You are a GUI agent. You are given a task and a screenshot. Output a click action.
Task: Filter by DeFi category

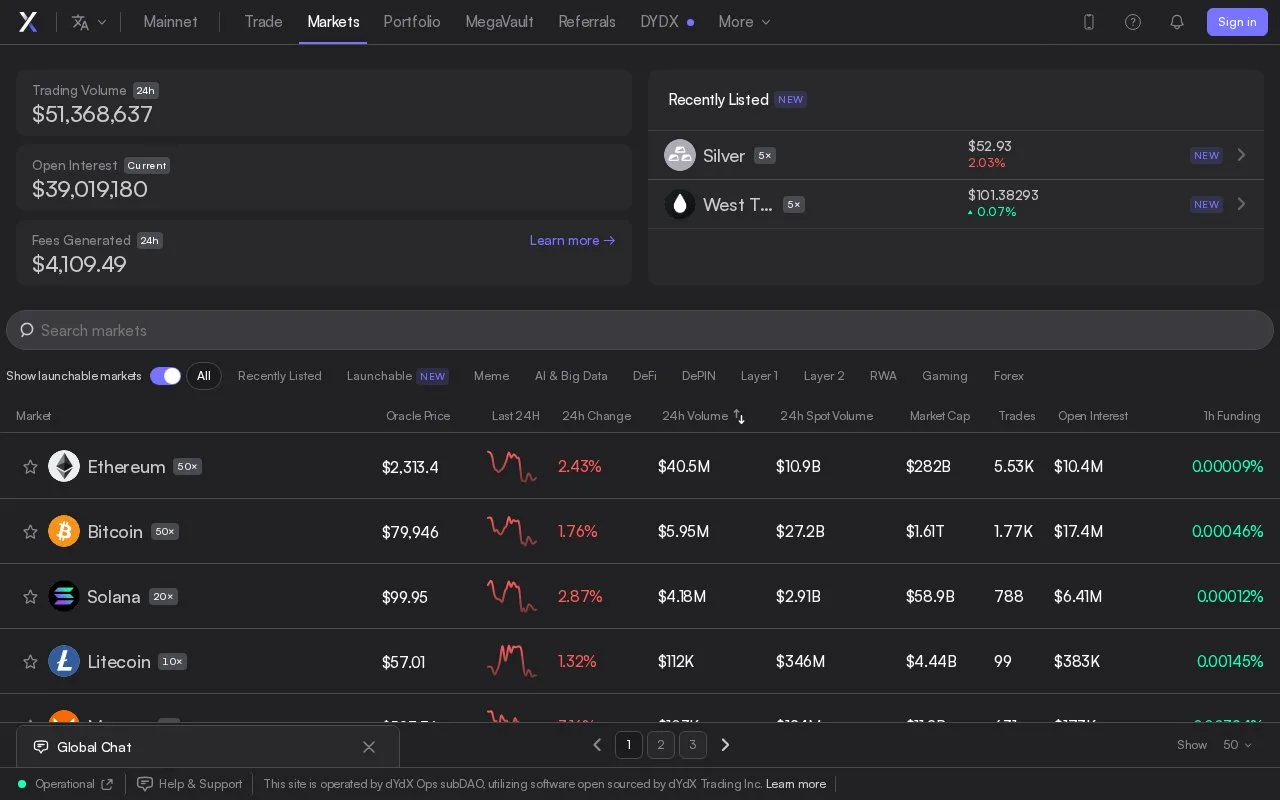(x=645, y=376)
